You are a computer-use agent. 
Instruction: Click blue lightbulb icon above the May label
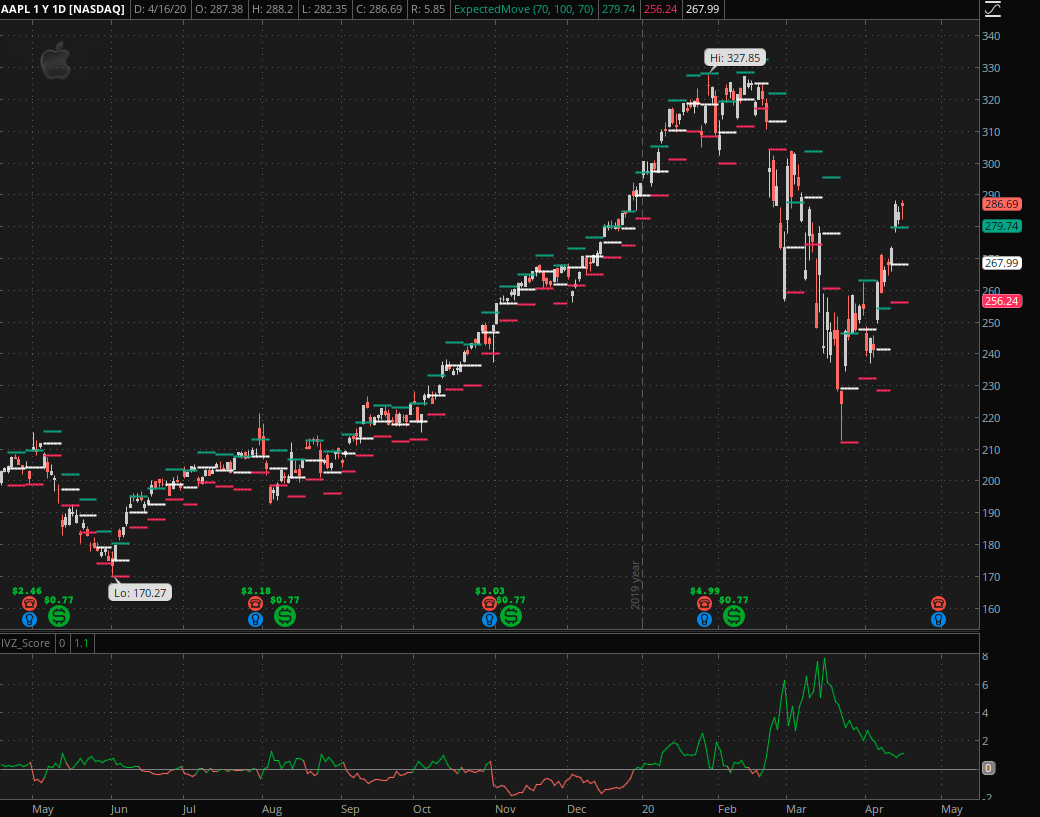(x=938, y=619)
